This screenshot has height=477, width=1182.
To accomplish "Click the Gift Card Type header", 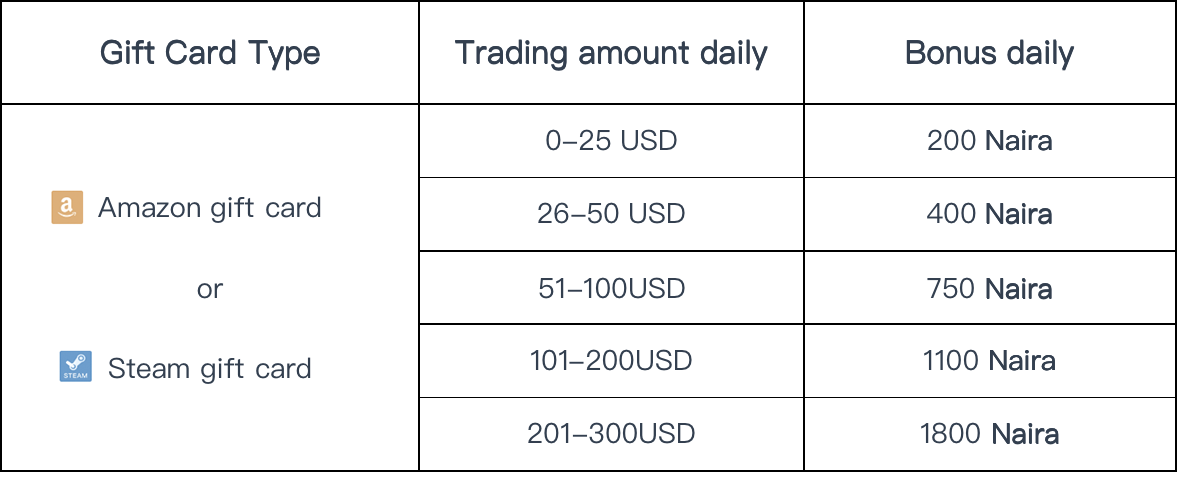I will 210,54.
